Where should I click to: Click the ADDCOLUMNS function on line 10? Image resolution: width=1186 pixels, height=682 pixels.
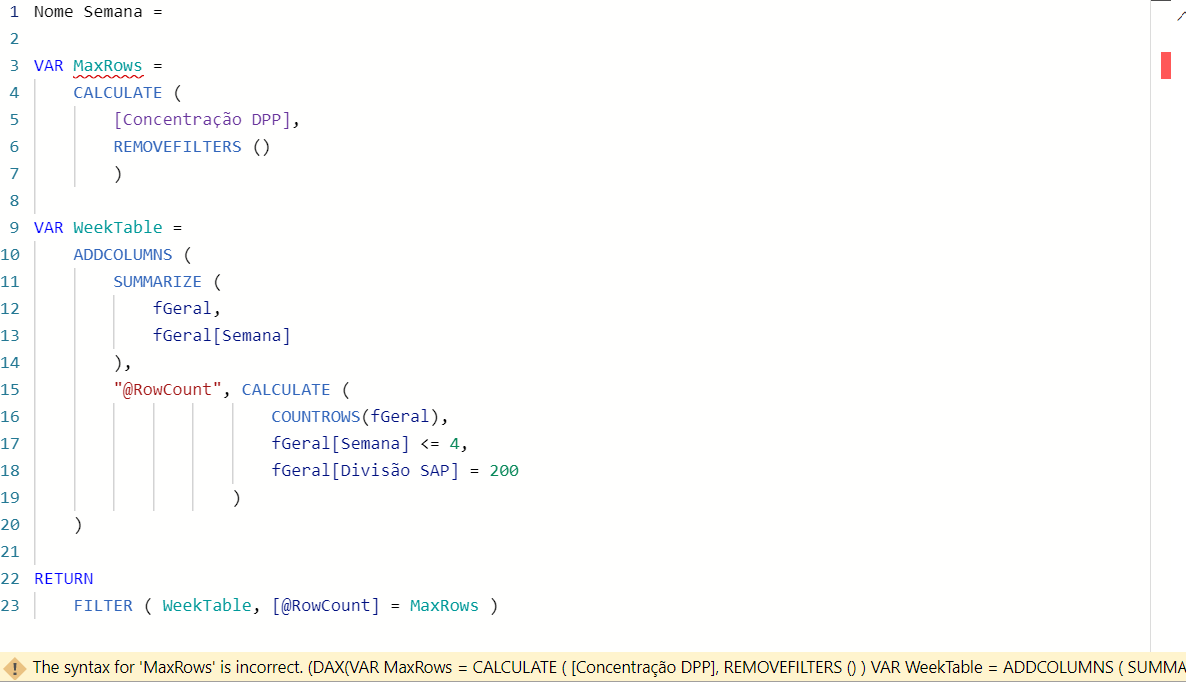click(x=123, y=255)
